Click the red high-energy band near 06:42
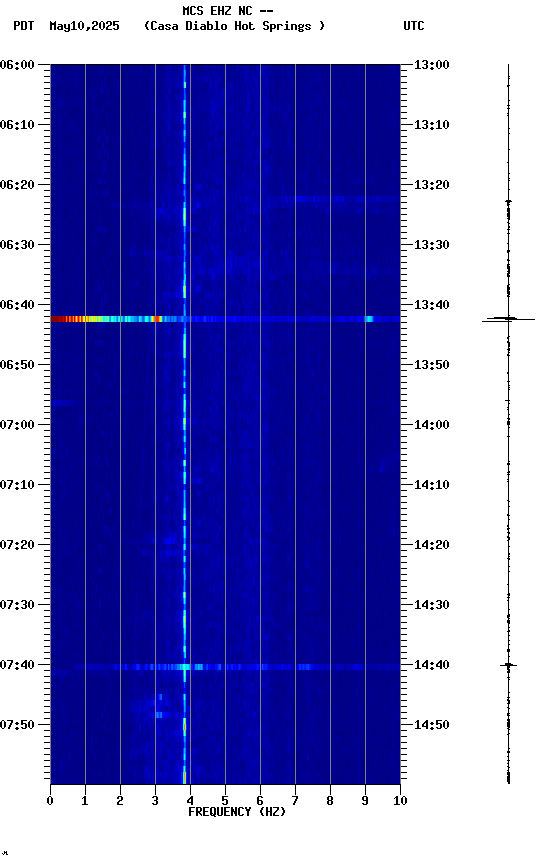Image resolution: width=552 pixels, height=864 pixels. 69,319
